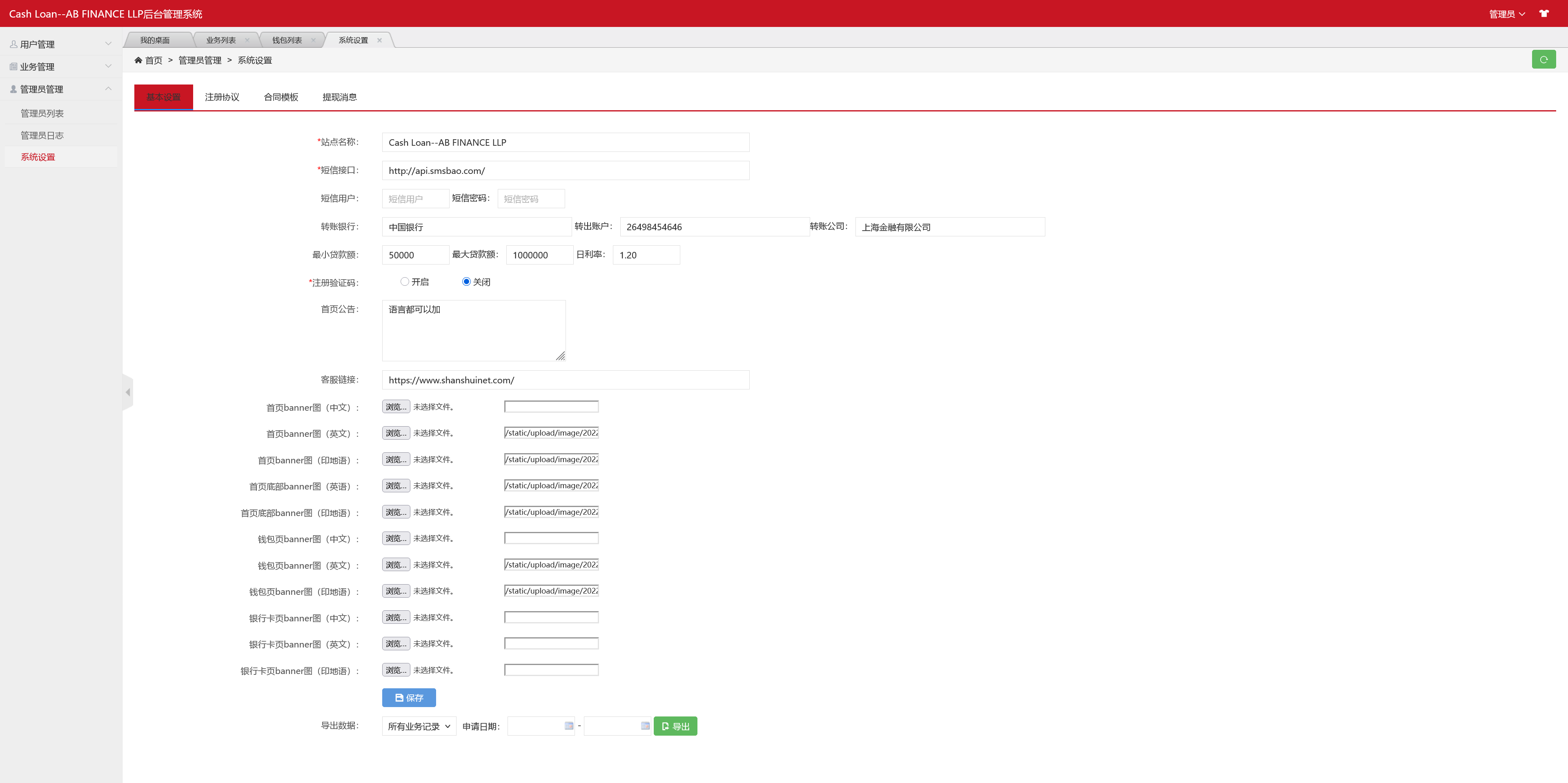Viewport: 1568px width, 783px height.
Task: Switch to the 注册协议 tab
Action: pos(222,97)
